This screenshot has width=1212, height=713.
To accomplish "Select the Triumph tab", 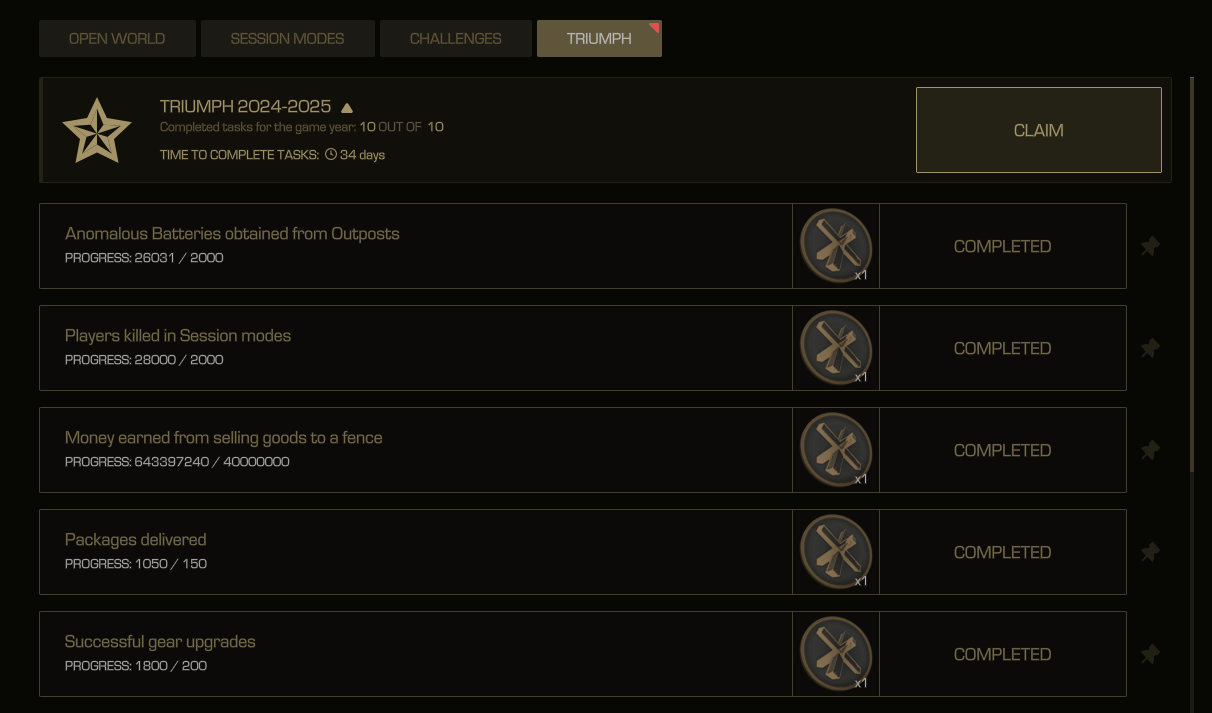I will tap(599, 39).
